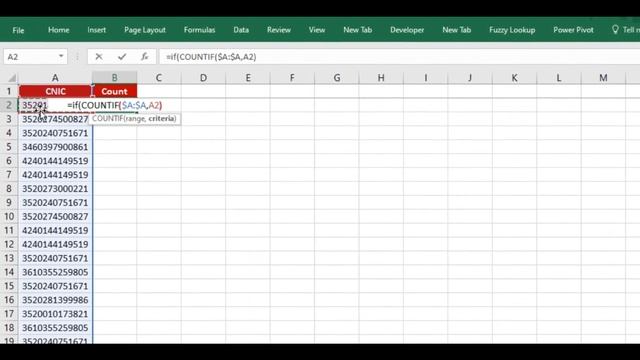The width and height of the screenshot is (640, 360).
Task: Click row 4 cell 3520240751671
Action: (x=55, y=133)
